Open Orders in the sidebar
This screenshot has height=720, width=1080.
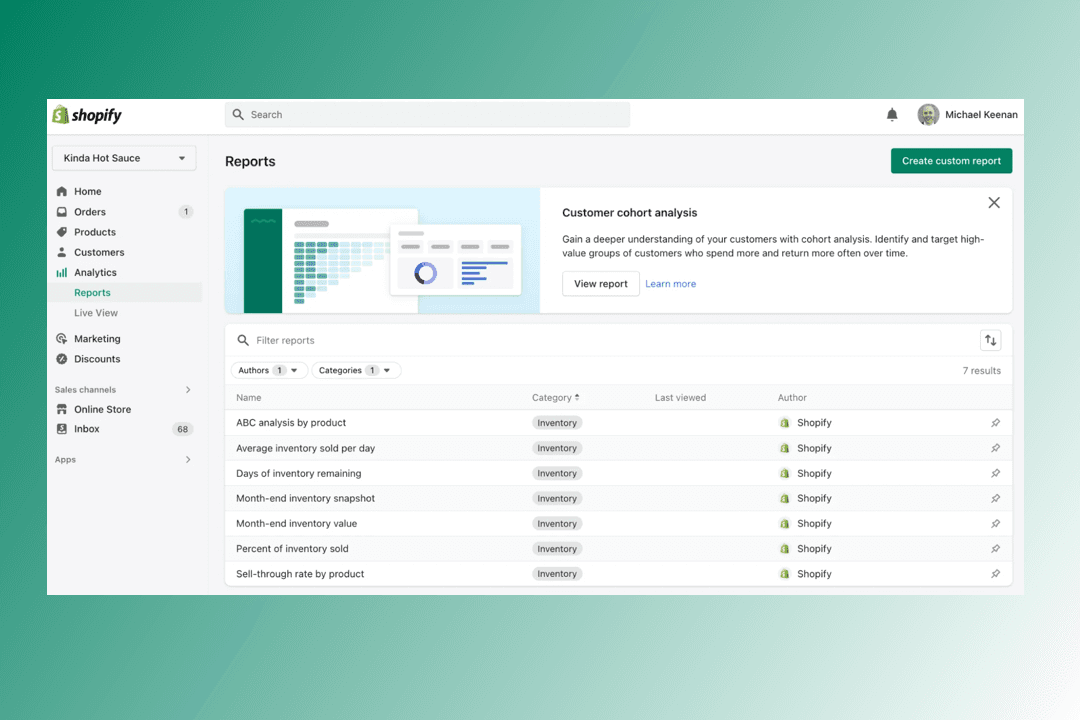click(x=90, y=212)
